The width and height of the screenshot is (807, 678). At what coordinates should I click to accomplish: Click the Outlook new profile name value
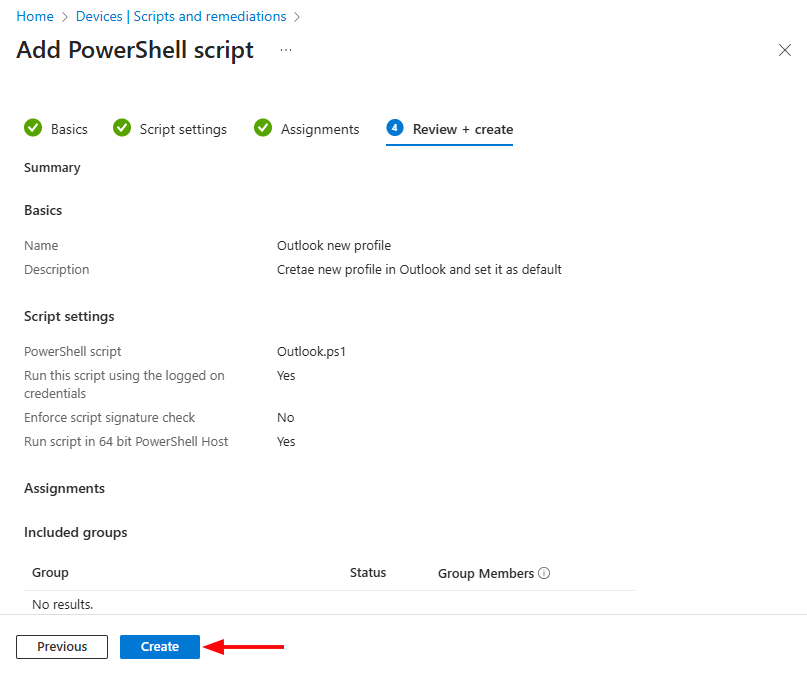point(333,245)
